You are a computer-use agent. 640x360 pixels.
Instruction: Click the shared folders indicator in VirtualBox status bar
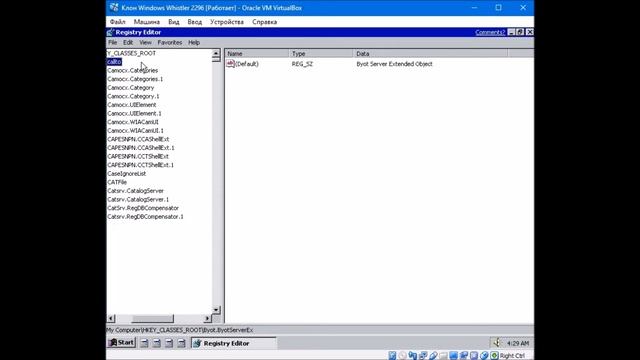(x=443, y=356)
